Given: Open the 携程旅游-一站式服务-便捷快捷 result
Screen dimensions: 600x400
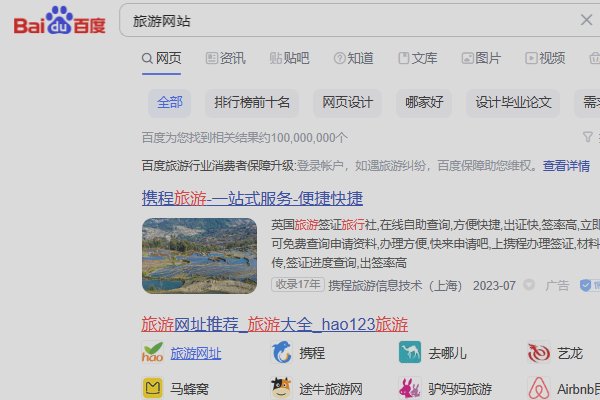Looking at the screenshot, I should coord(252,198).
